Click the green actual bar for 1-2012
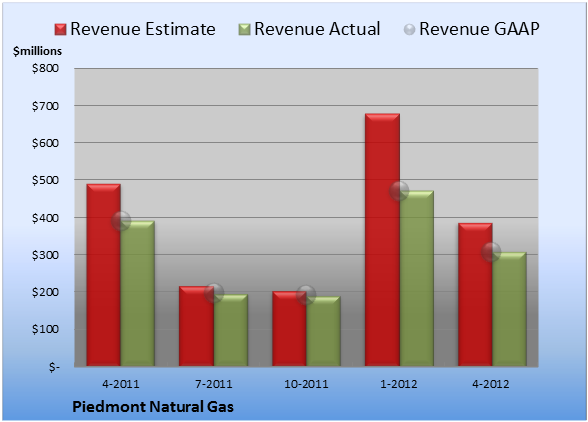The width and height of the screenshot is (588, 422). point(417,278)
